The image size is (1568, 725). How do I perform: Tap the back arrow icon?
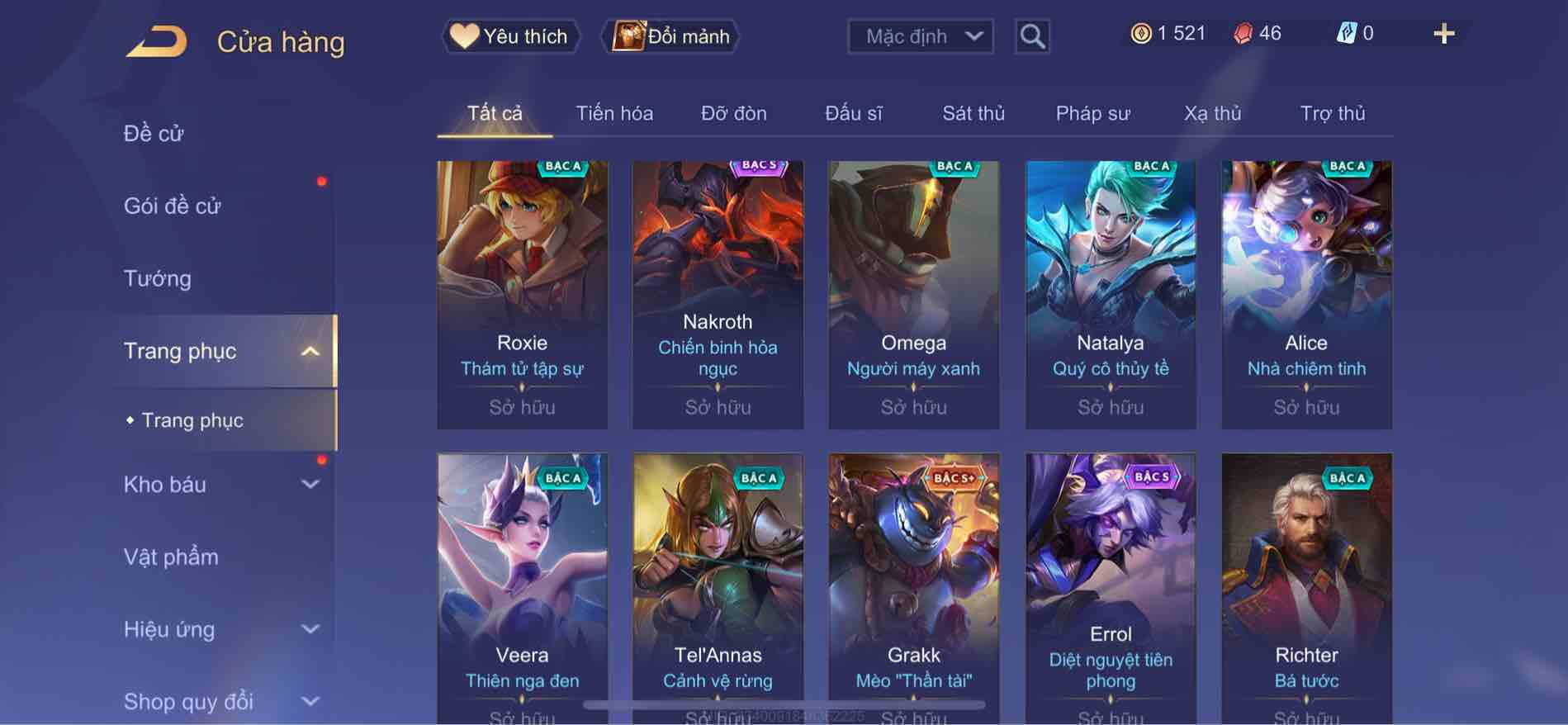point(156,41)
